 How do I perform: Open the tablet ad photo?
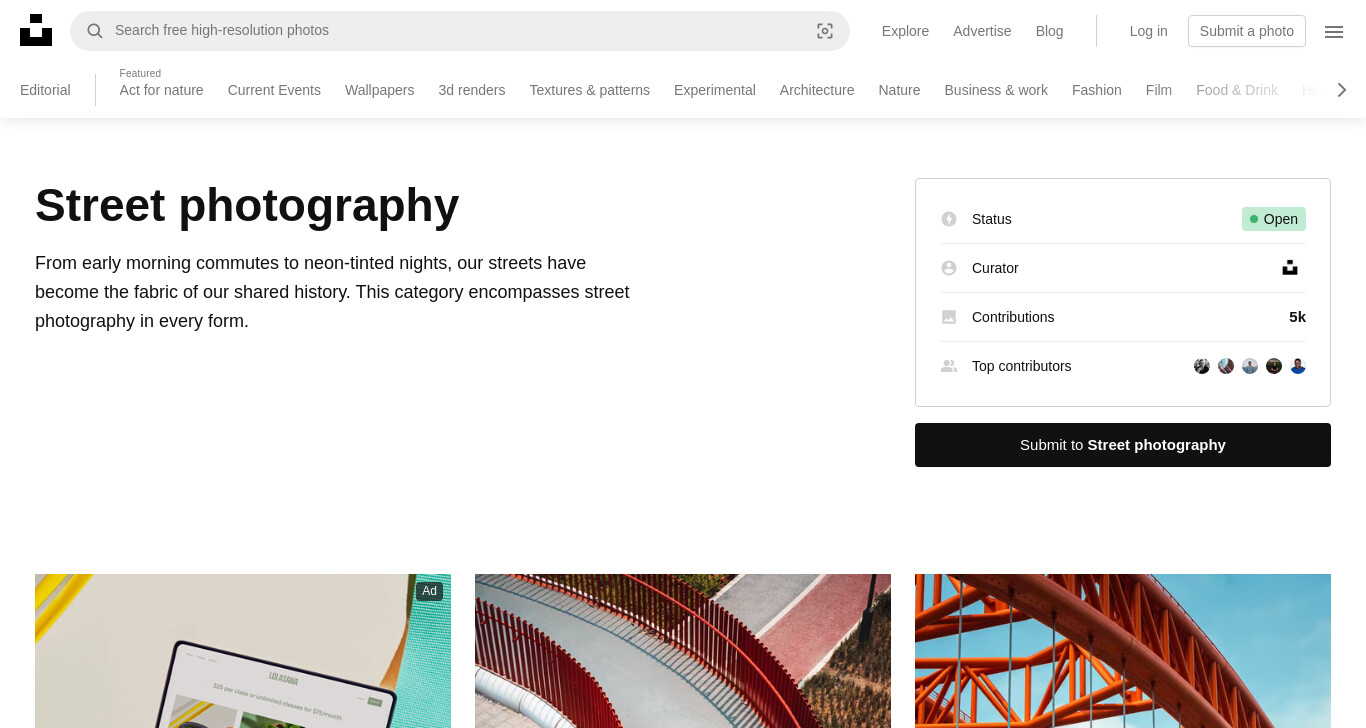(x=243, y=651)
